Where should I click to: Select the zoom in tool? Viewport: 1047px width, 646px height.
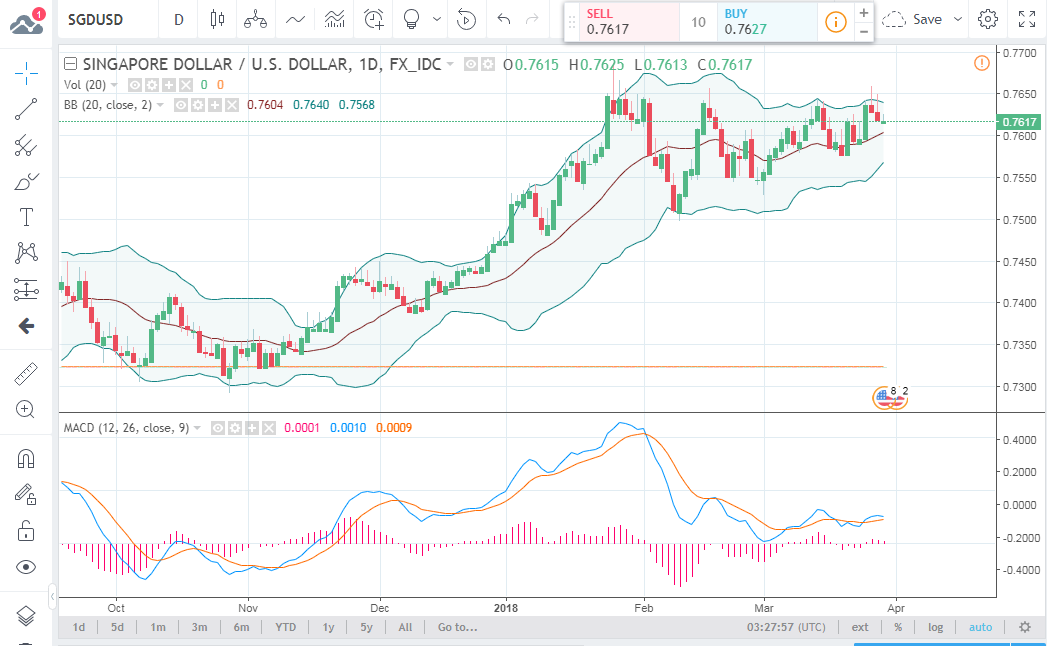point(26,410)
